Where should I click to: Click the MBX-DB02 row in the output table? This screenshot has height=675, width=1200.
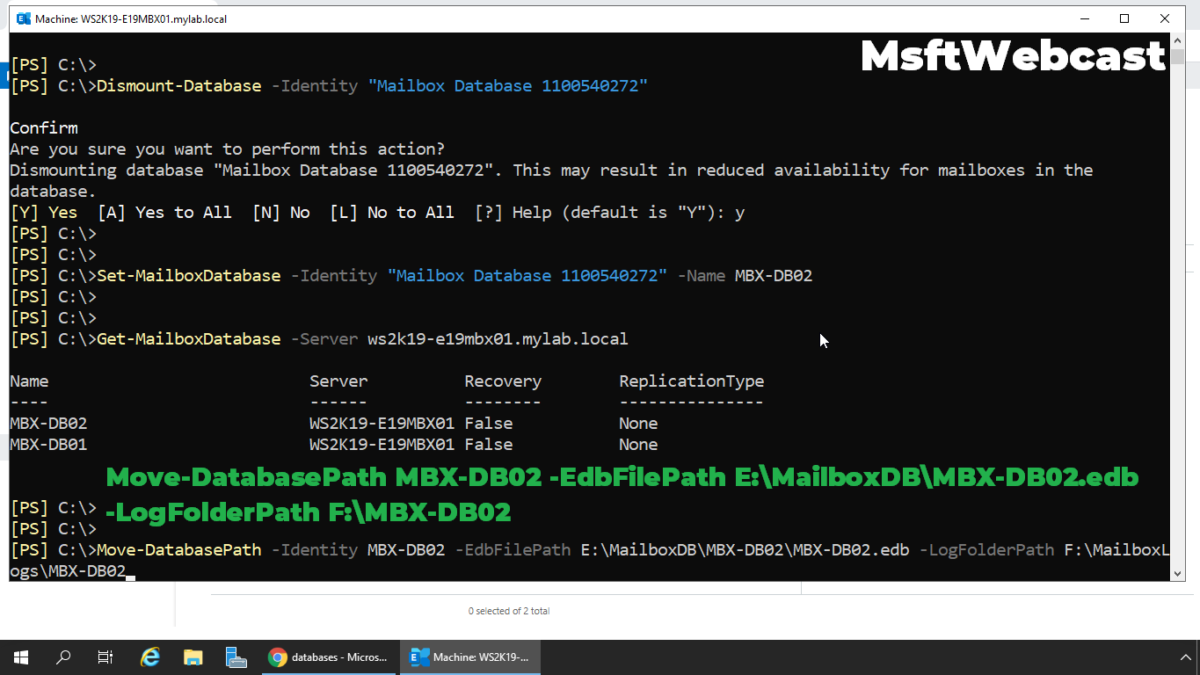49,423
